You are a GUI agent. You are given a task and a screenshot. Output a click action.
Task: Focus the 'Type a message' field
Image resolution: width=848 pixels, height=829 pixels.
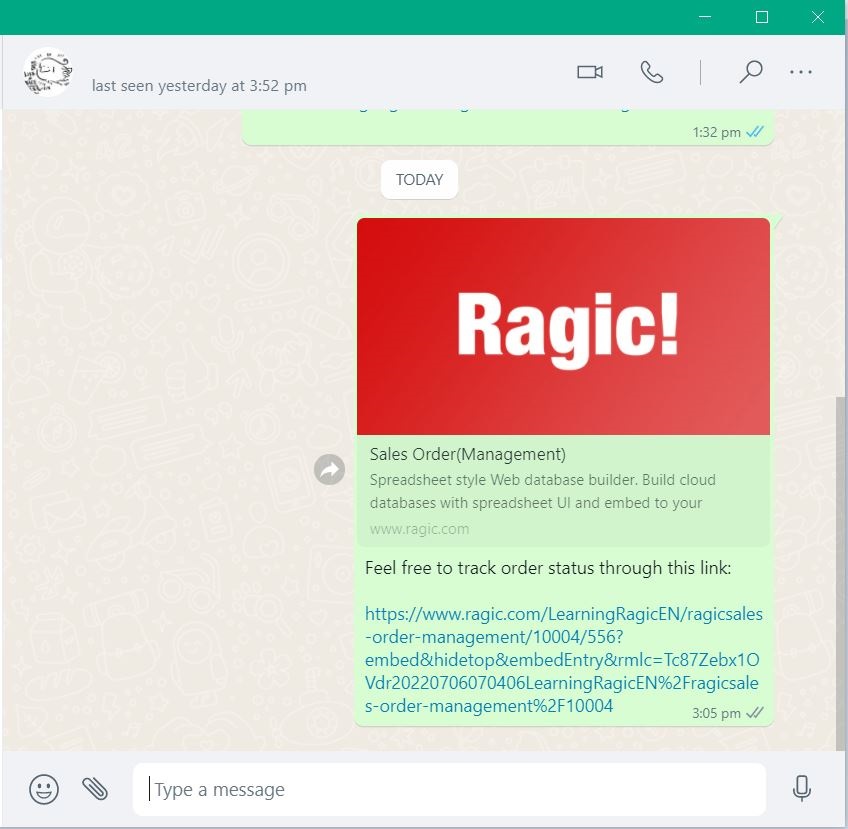(449, 790)
